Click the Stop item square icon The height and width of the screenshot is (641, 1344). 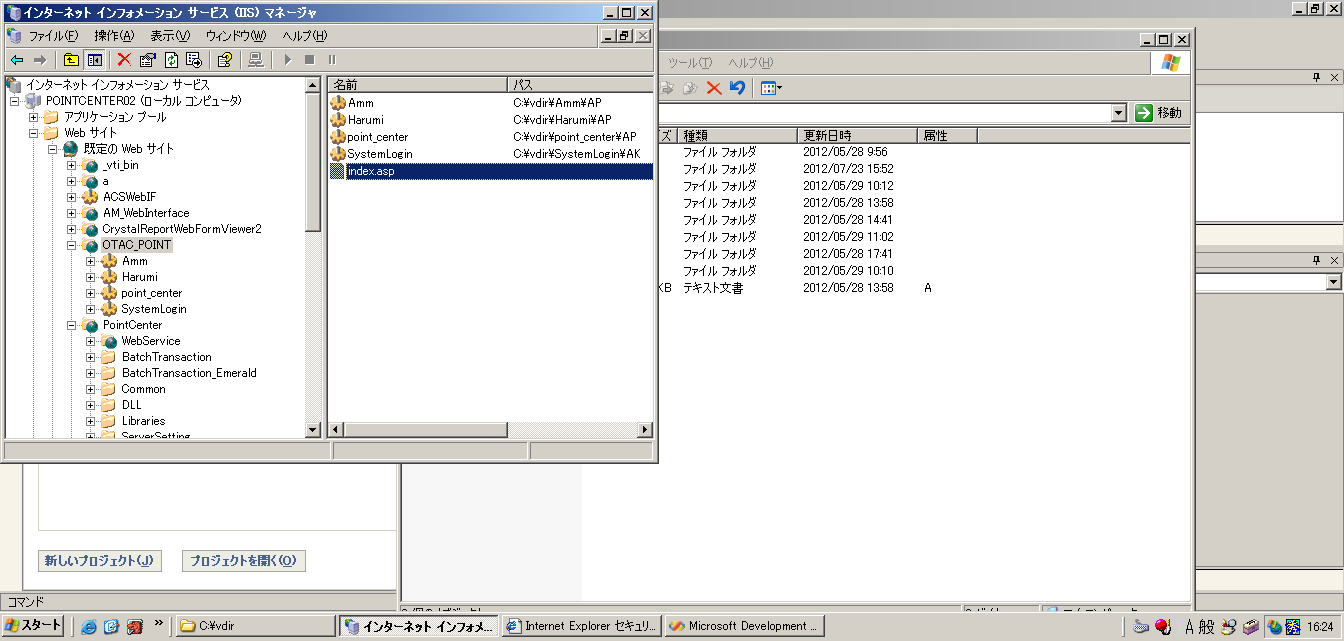[310, 60]
